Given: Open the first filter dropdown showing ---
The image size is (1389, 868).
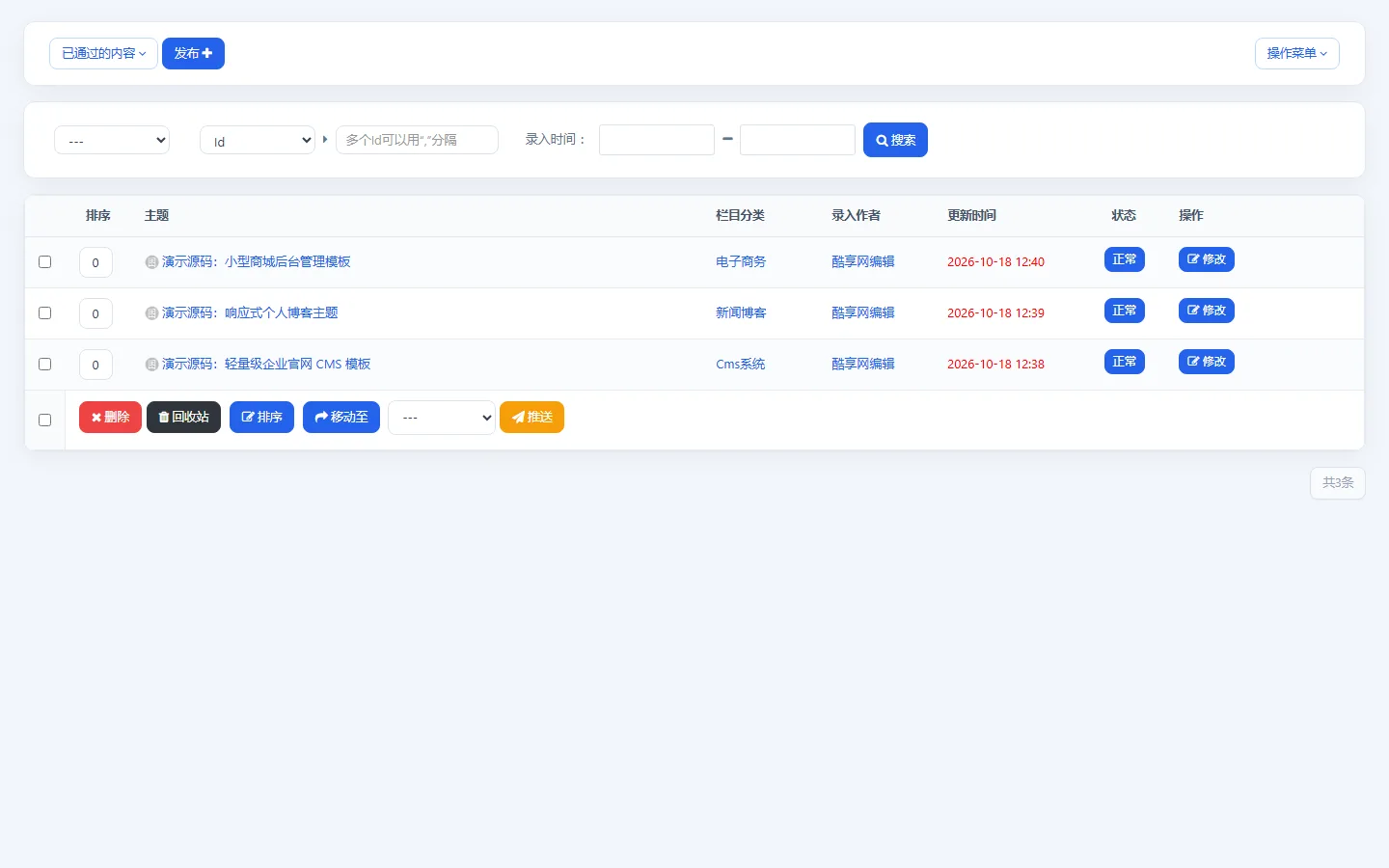Looking at the screenshot, I should tap(112, 140).
